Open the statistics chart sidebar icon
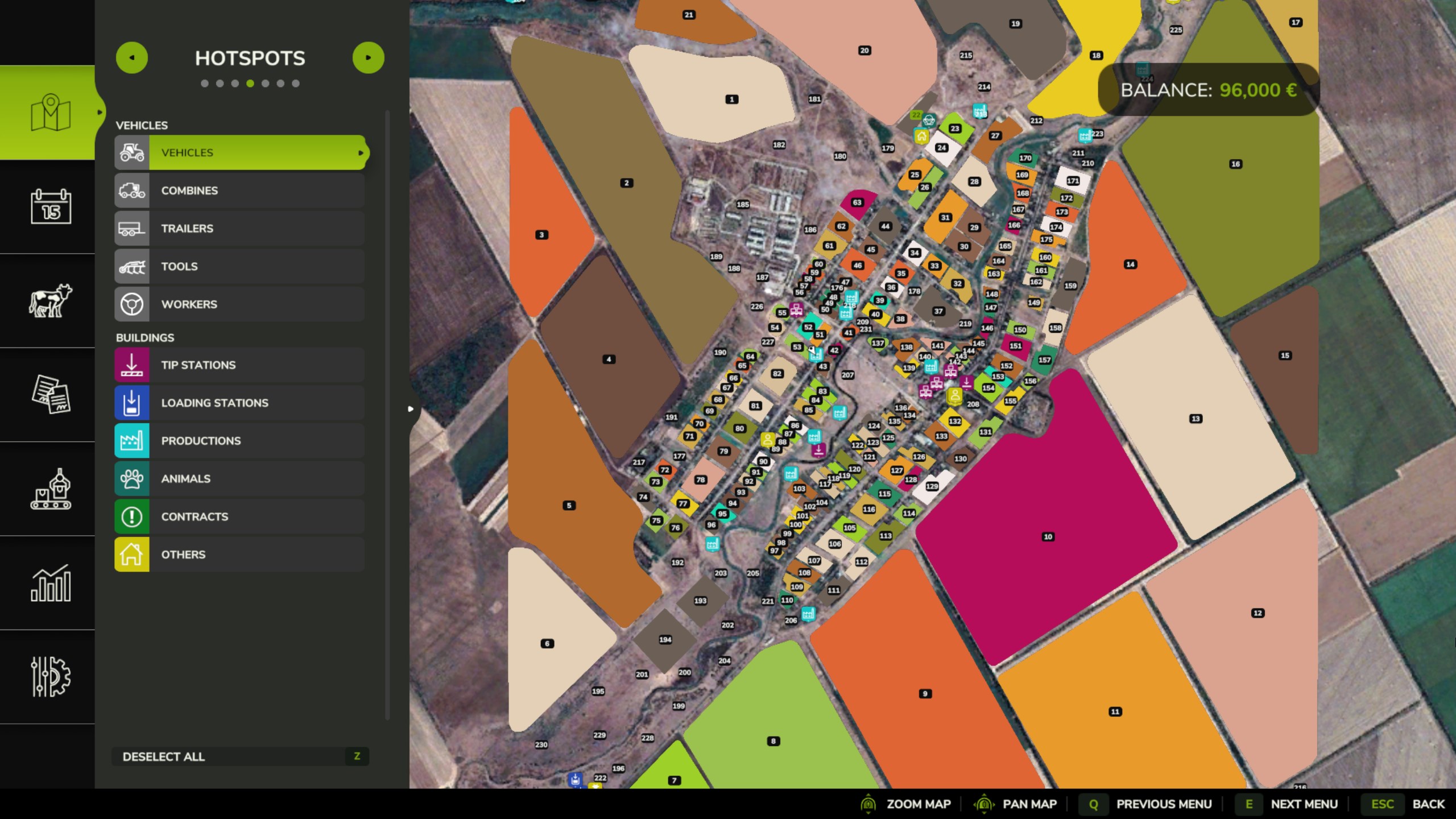This screenshot has height=819, width=1456. 51,583
